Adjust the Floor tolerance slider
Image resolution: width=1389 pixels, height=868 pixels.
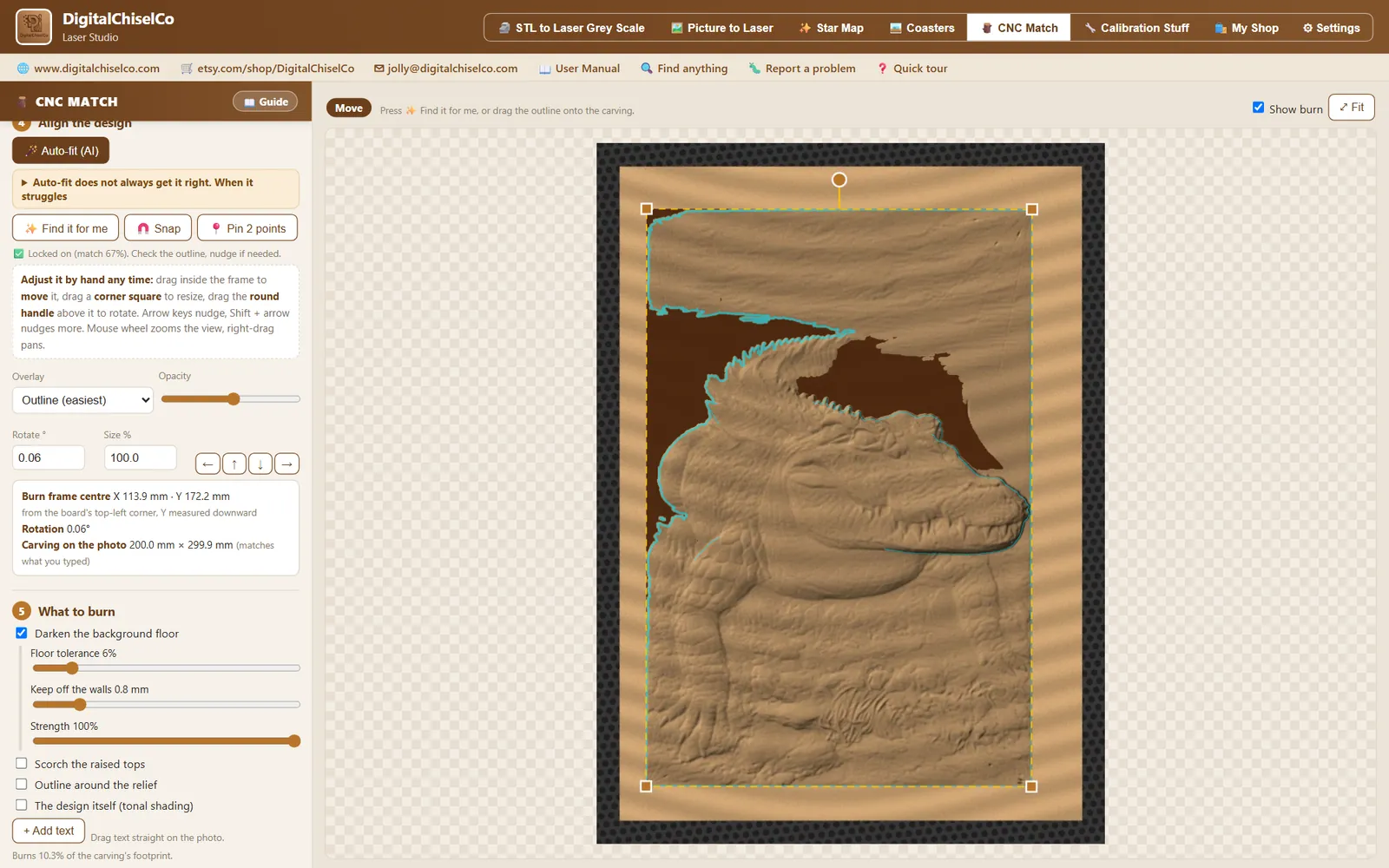point(166,668)
